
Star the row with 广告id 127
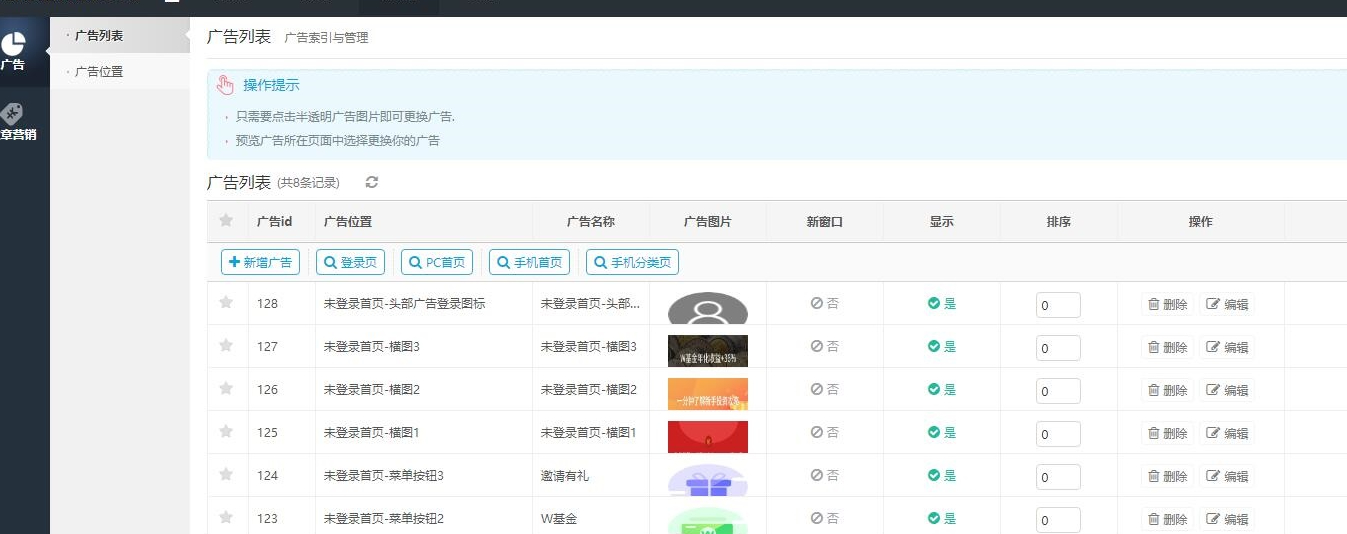point(226,345)
